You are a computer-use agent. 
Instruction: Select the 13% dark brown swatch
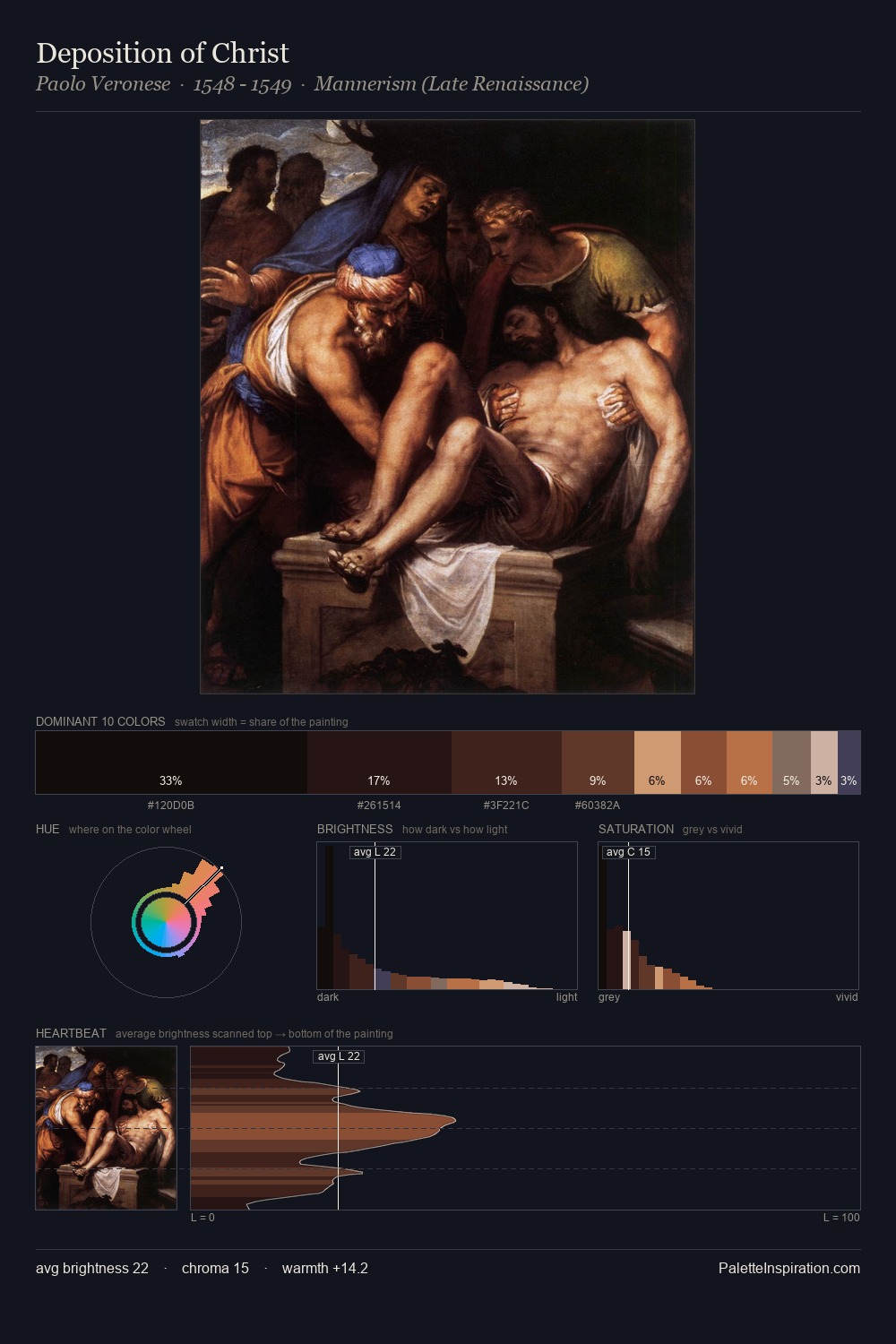[x=506, y=762]
